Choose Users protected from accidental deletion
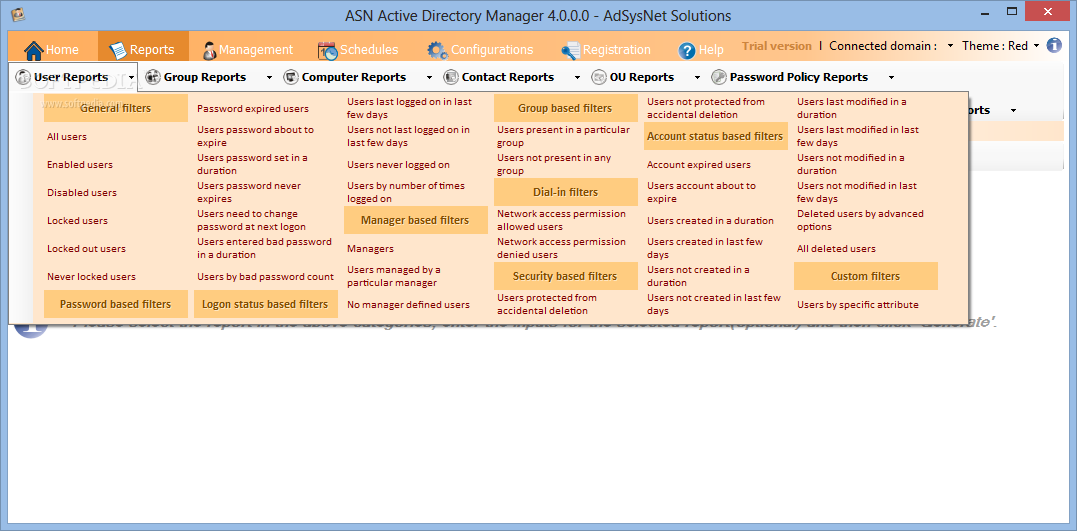Image resolution: width=1077 pixels, height=531 pixels. pos(547,304)
